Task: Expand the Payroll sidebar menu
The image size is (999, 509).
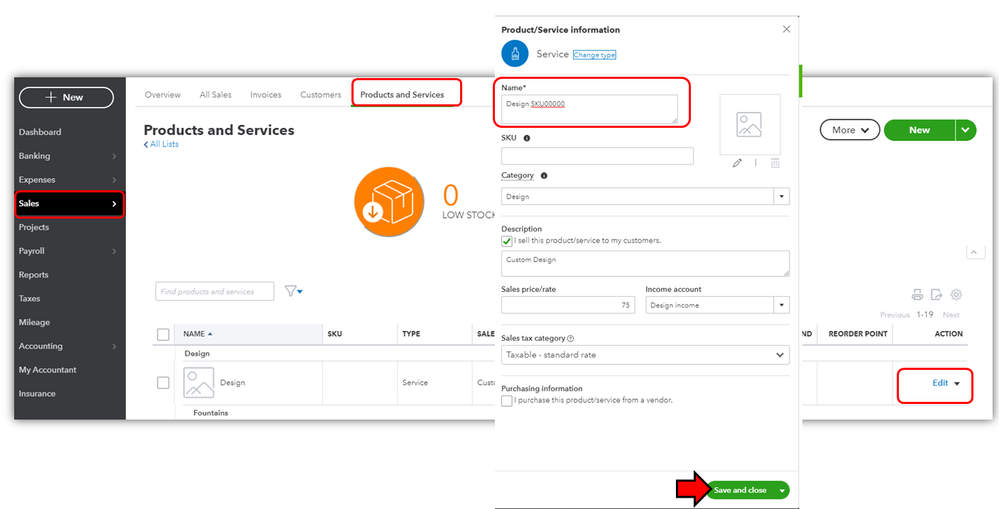Action: (x=69, y=251)
